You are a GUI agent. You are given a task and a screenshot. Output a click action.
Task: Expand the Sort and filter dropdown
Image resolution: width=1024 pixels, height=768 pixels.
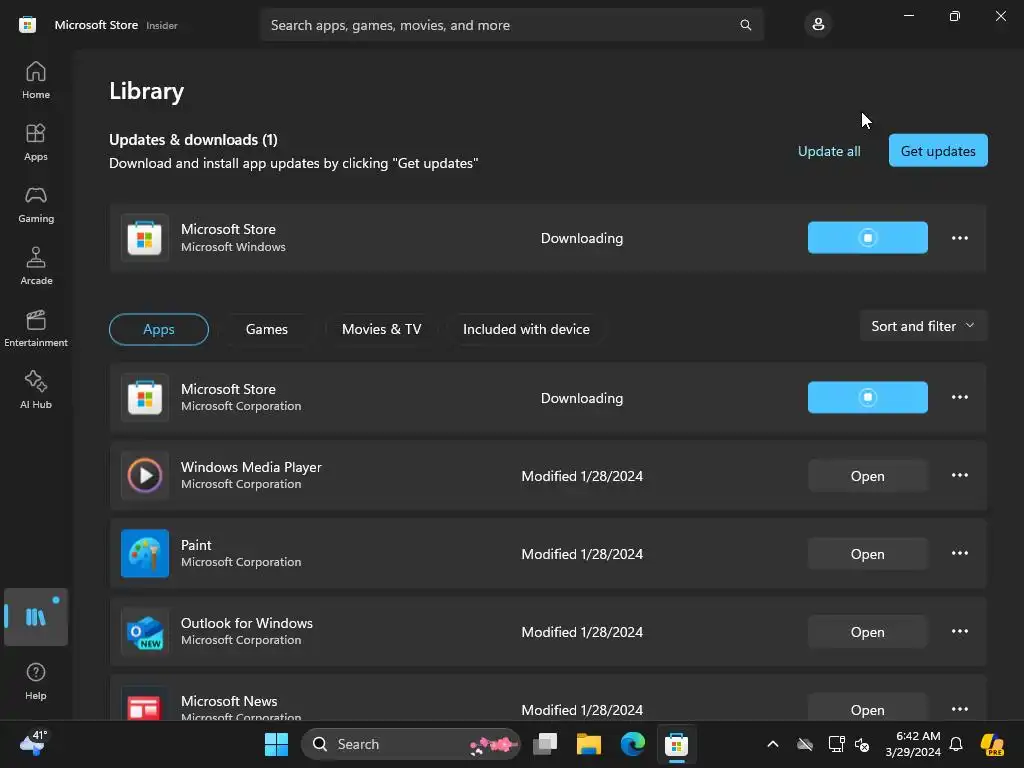923,326
